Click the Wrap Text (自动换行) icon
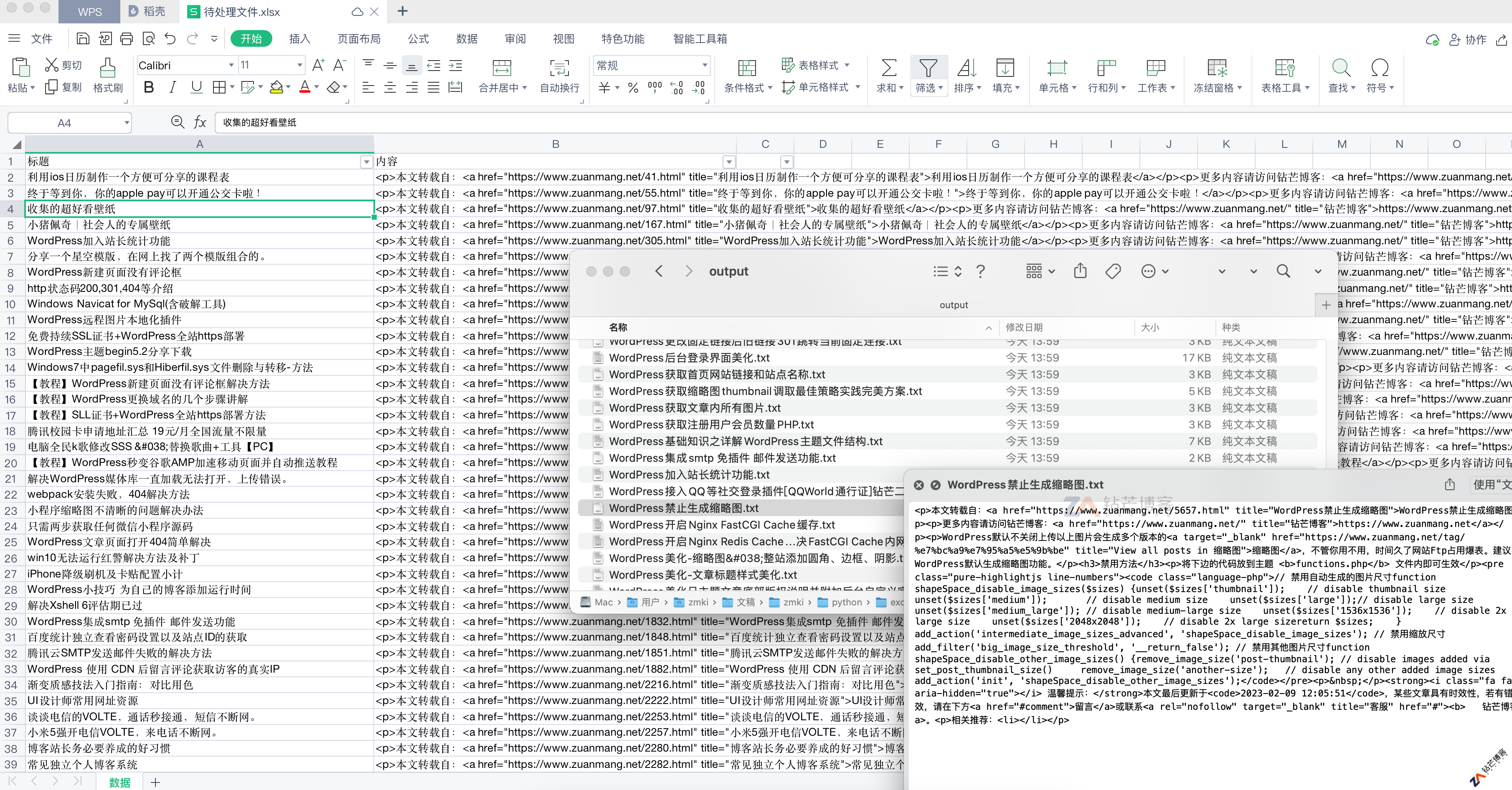The width and height of the screenshot is (1512, 790). 559,68
